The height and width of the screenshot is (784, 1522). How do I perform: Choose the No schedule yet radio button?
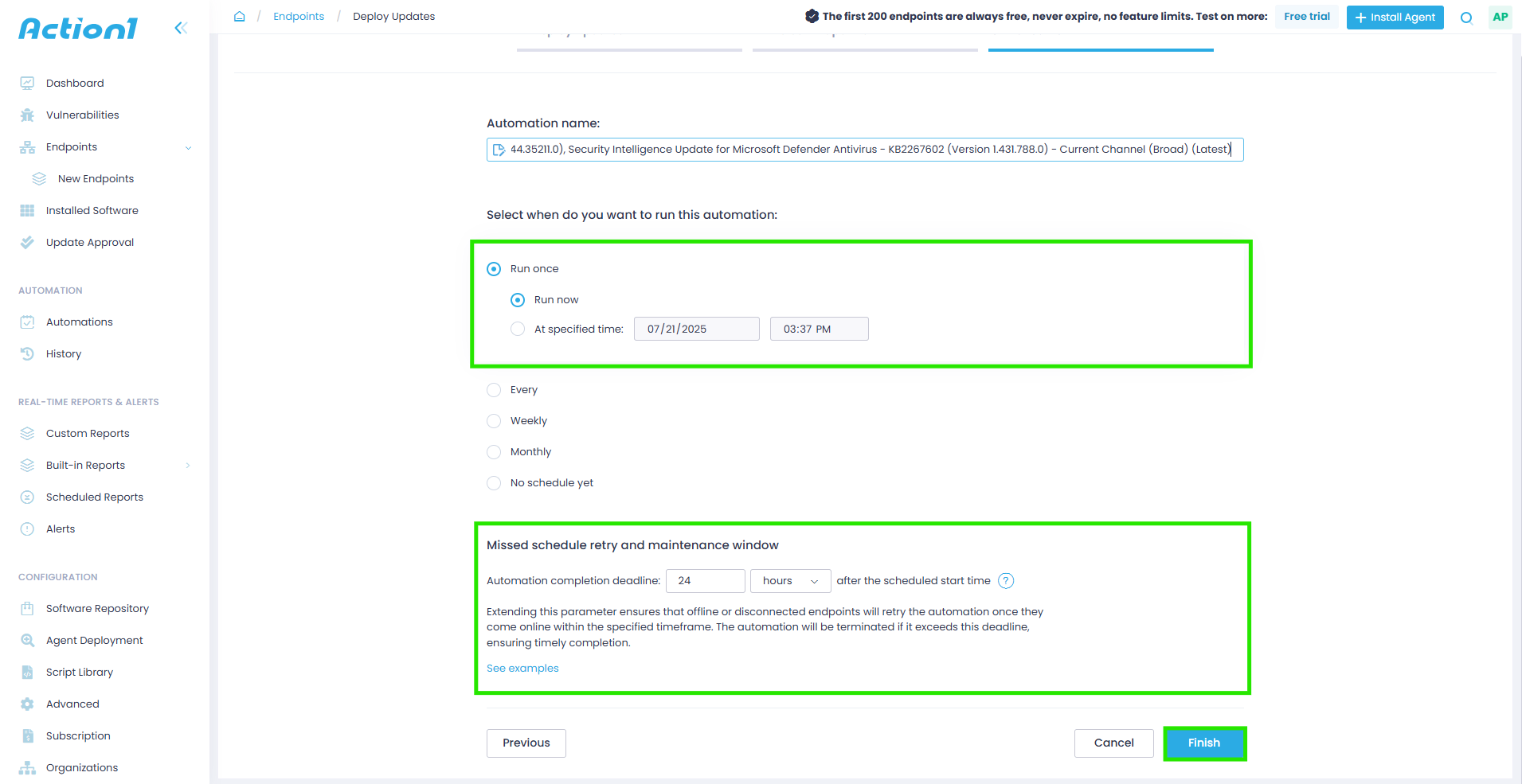click(494, 483)
